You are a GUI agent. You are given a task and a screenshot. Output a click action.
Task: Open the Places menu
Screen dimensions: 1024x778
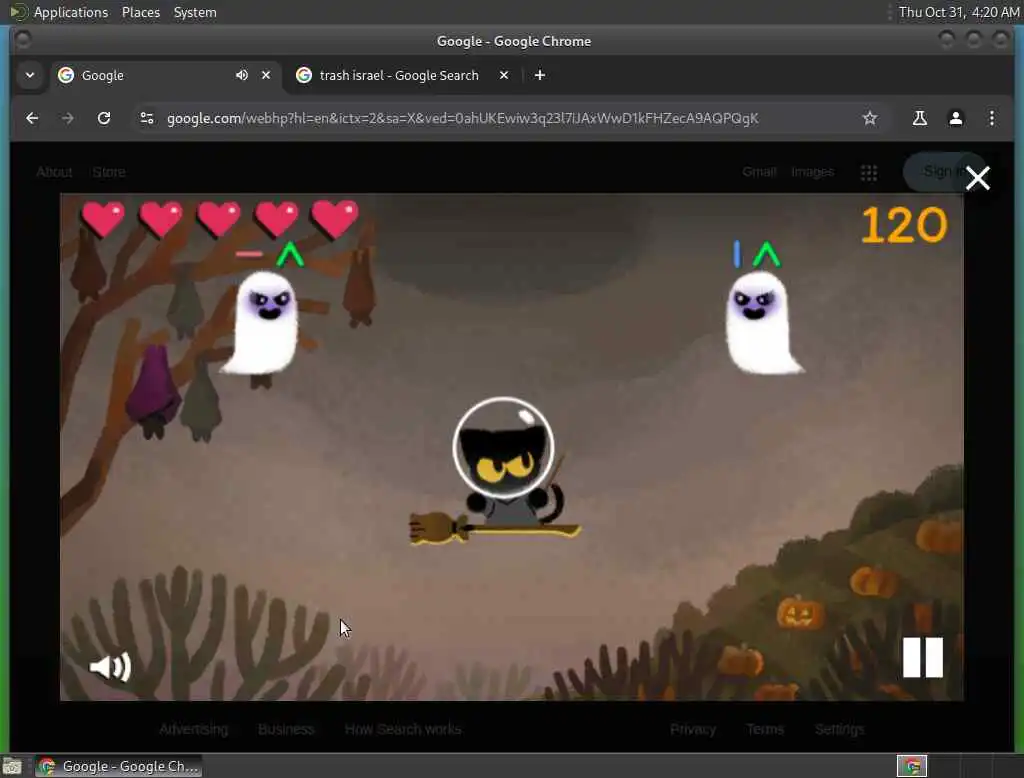click(141, 12)
